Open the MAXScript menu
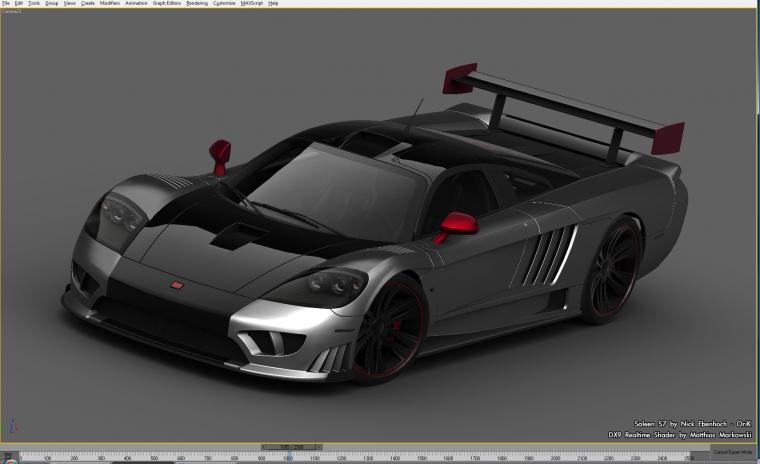Image resolution: width=760 pixels, height=464 pixels. coord(252,3)
